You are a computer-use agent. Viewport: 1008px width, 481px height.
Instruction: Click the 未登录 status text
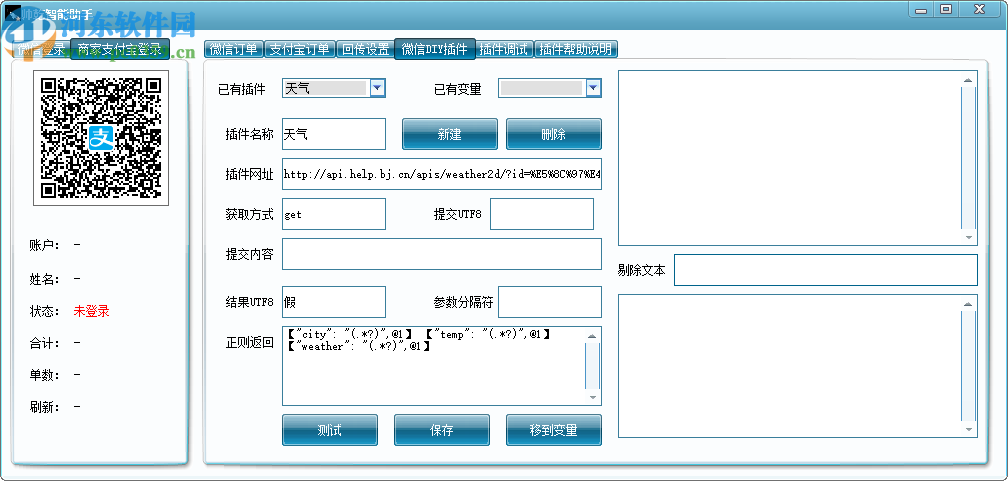click(91, 311)
